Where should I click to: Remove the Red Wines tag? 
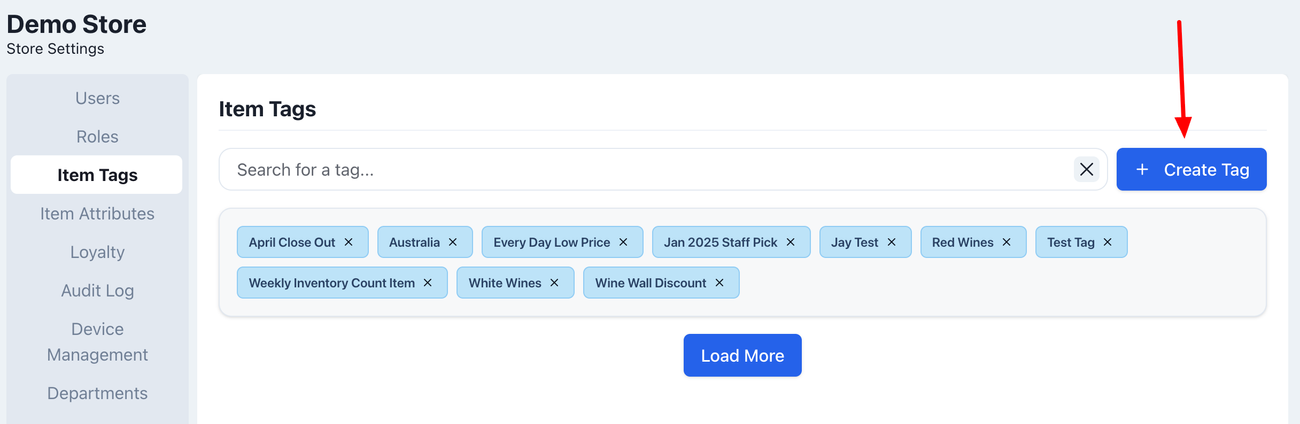1007,242
